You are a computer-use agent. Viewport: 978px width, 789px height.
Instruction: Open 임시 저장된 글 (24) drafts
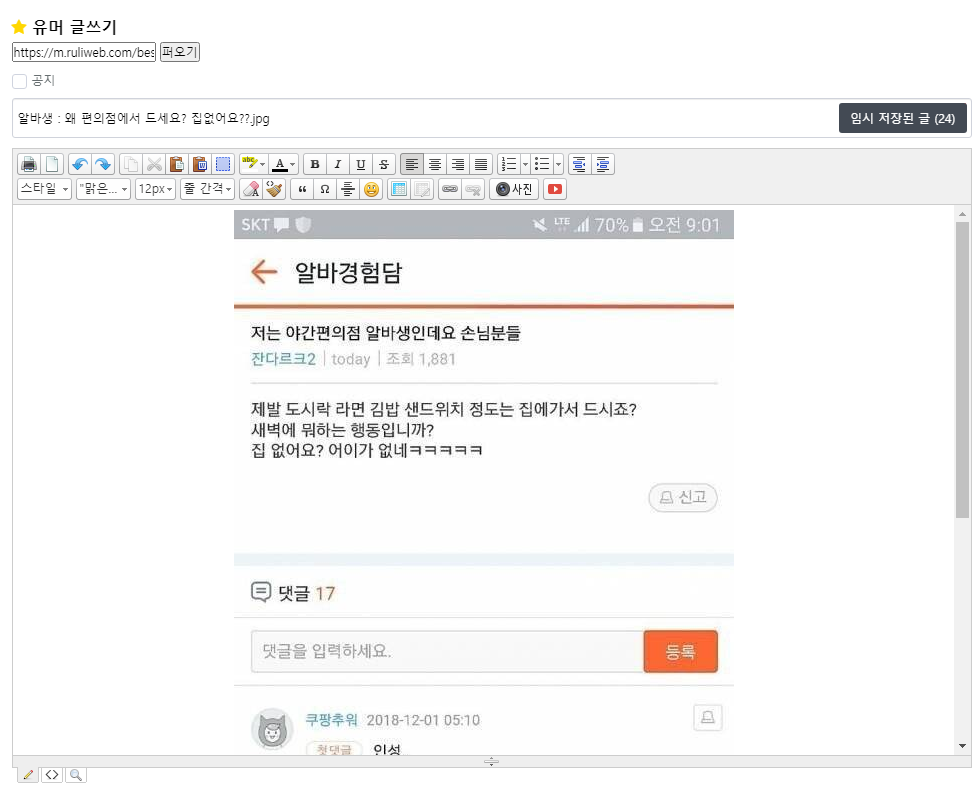tap(902, 118)
